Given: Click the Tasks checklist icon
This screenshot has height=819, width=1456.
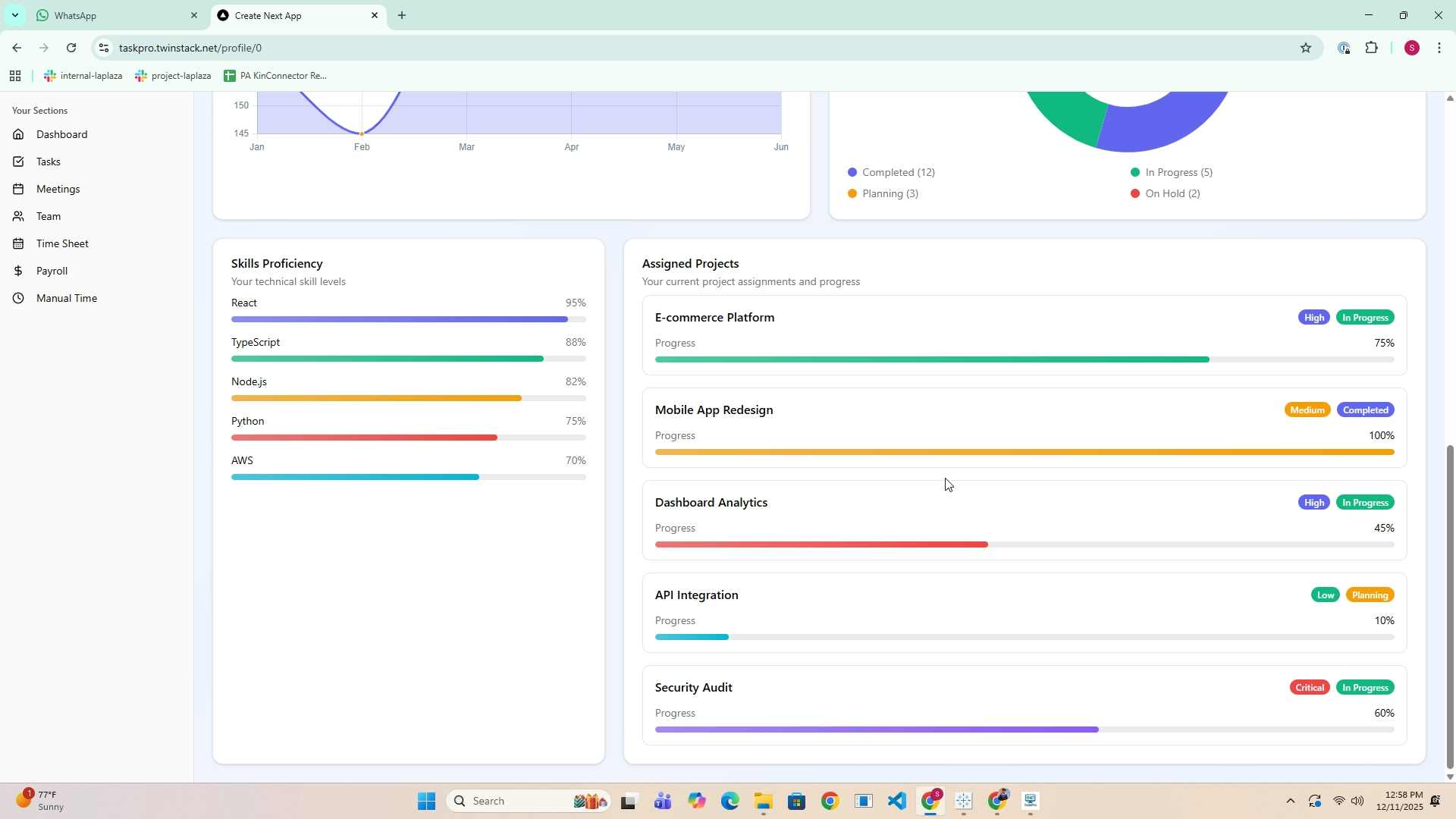Looking at the screenshot, I should point(18,162).
